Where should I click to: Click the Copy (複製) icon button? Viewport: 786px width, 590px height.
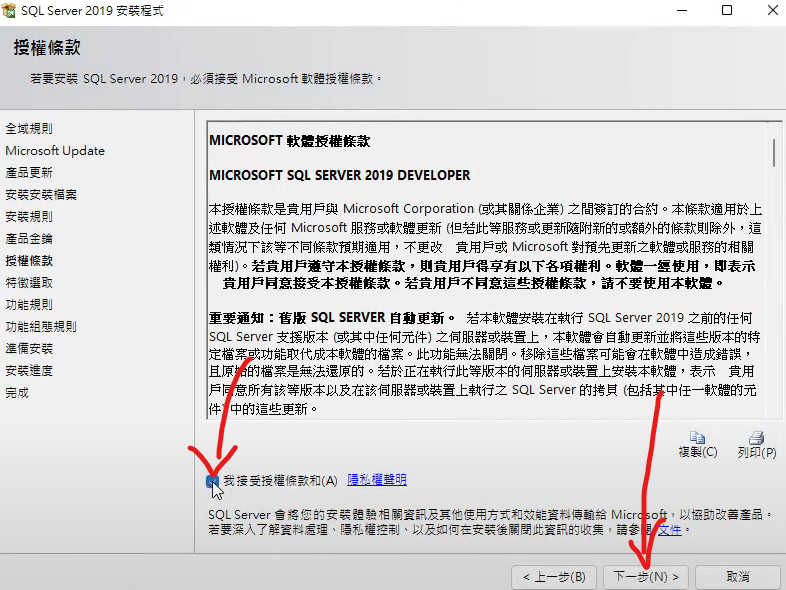(697, 444)
